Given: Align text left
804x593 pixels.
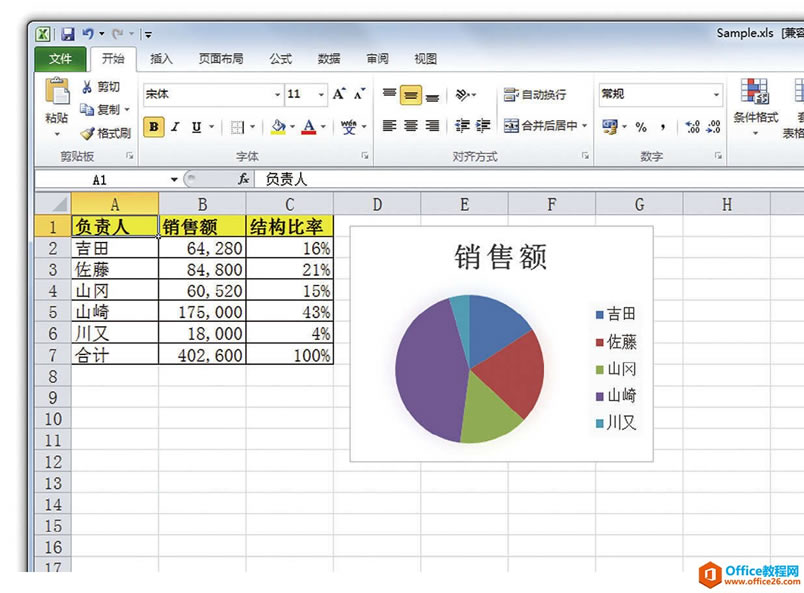Looking at the screenshot, I should 389,126.
